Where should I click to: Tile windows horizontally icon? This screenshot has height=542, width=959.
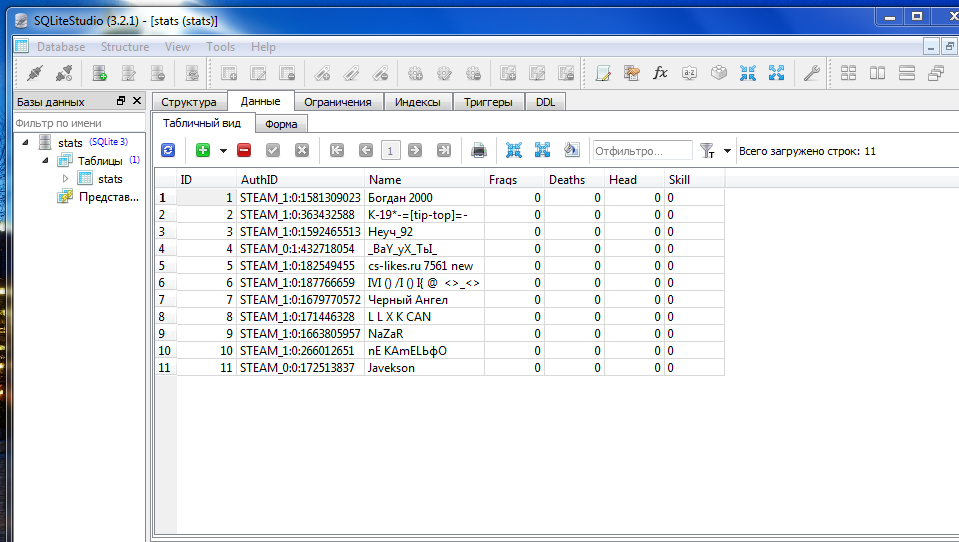(x=878, y=73)
